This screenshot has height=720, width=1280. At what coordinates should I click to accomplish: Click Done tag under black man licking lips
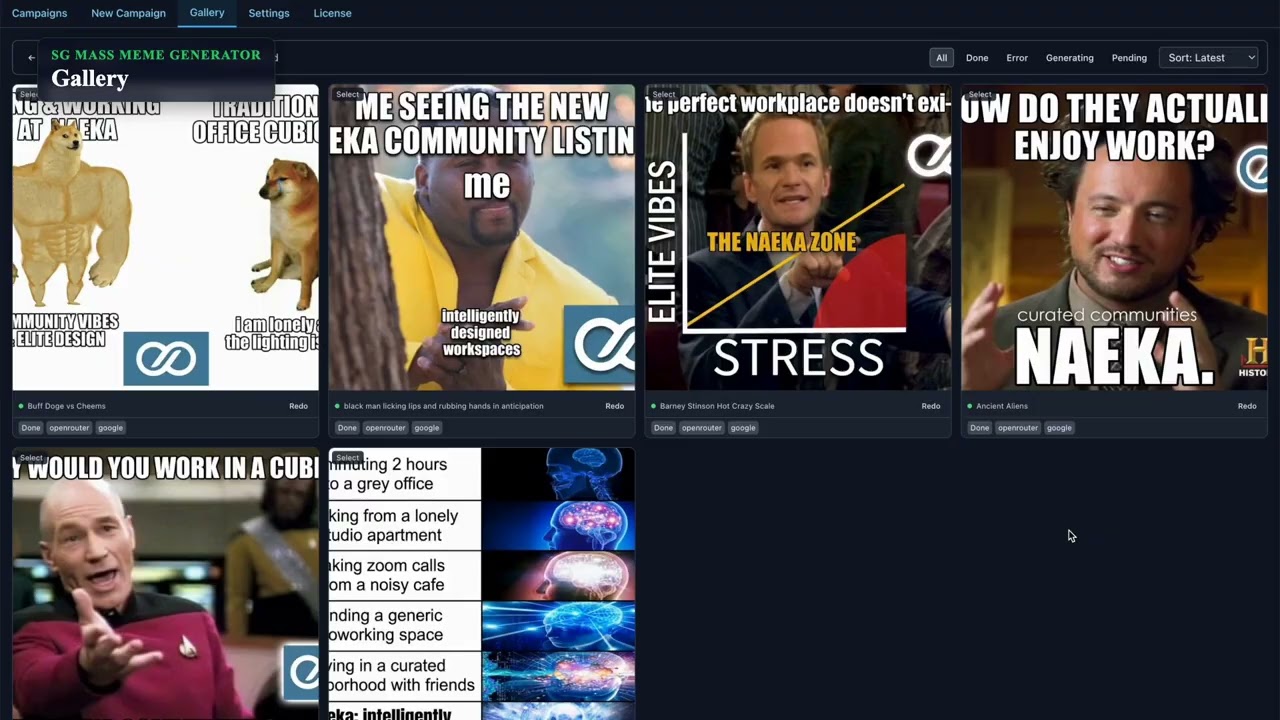(x=347, y=428)
